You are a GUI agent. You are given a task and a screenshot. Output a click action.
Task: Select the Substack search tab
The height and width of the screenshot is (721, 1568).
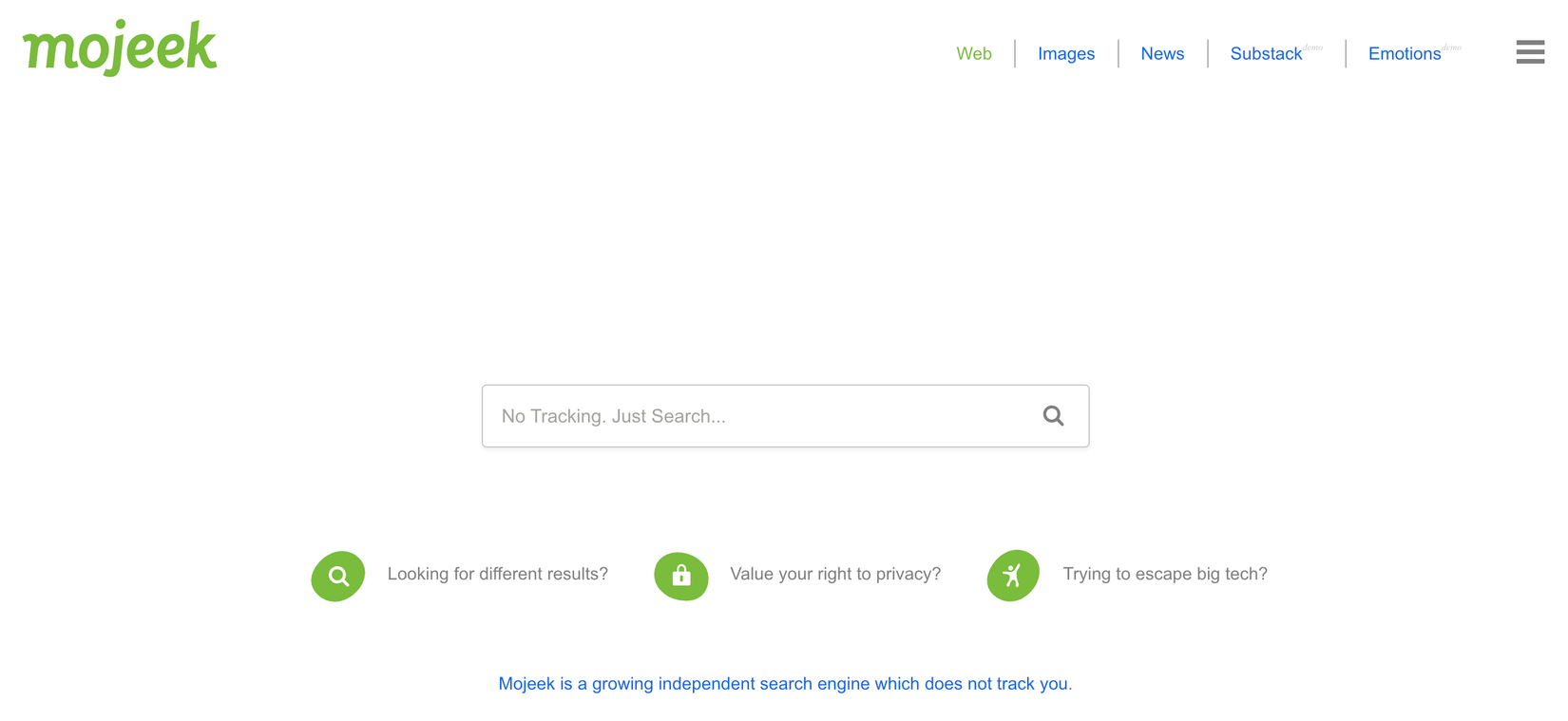point(1266,54)
